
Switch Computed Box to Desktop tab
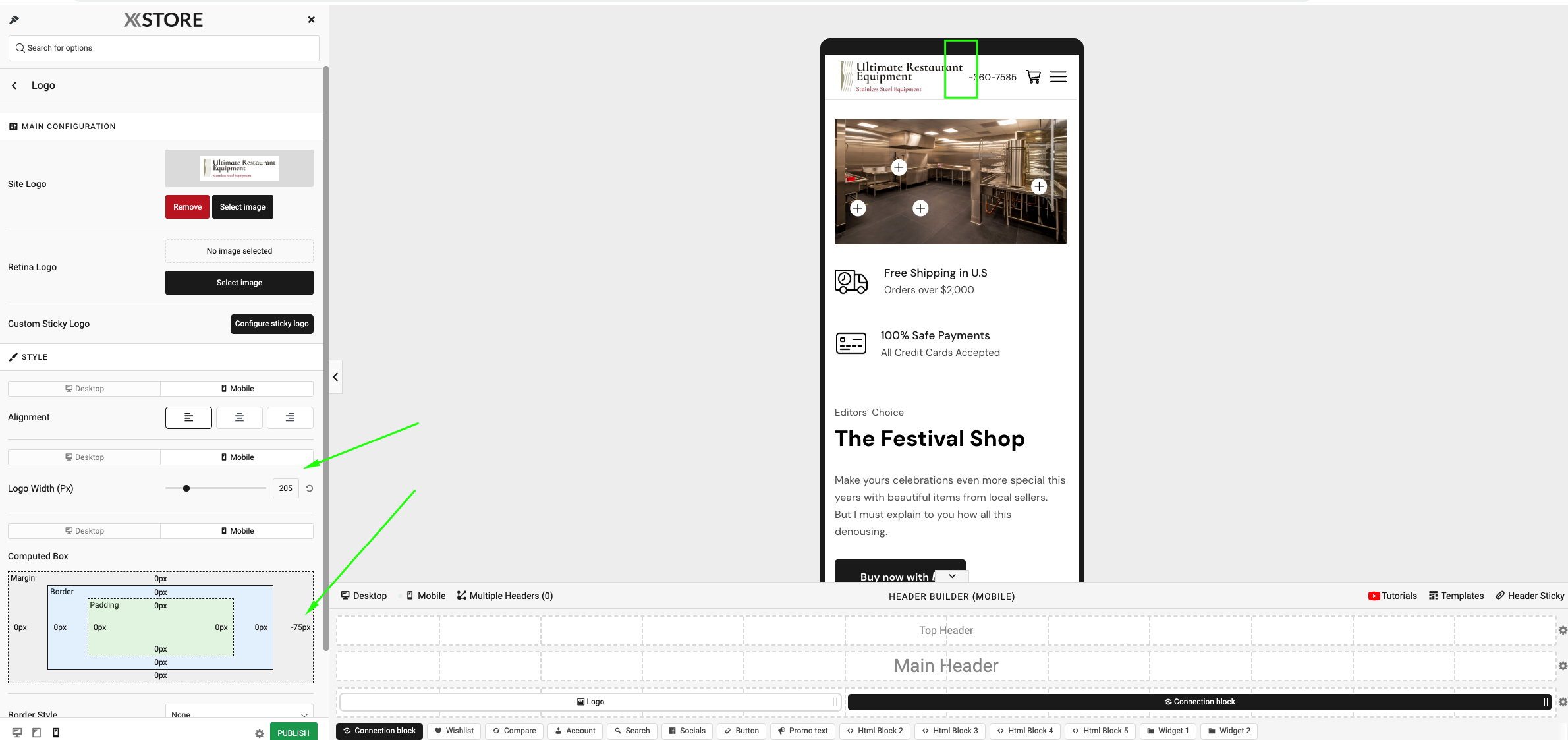(x=84, y=531)
